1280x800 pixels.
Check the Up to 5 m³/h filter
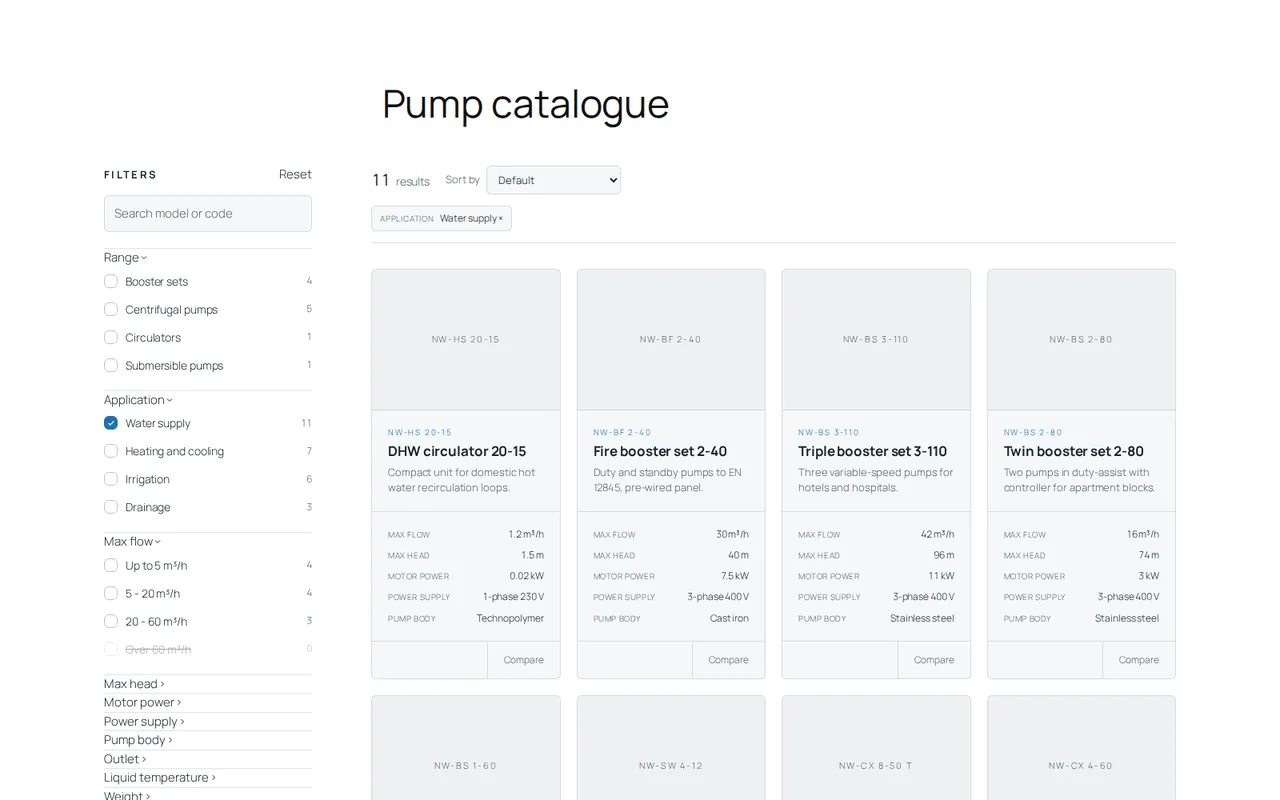tap(111, 566)
